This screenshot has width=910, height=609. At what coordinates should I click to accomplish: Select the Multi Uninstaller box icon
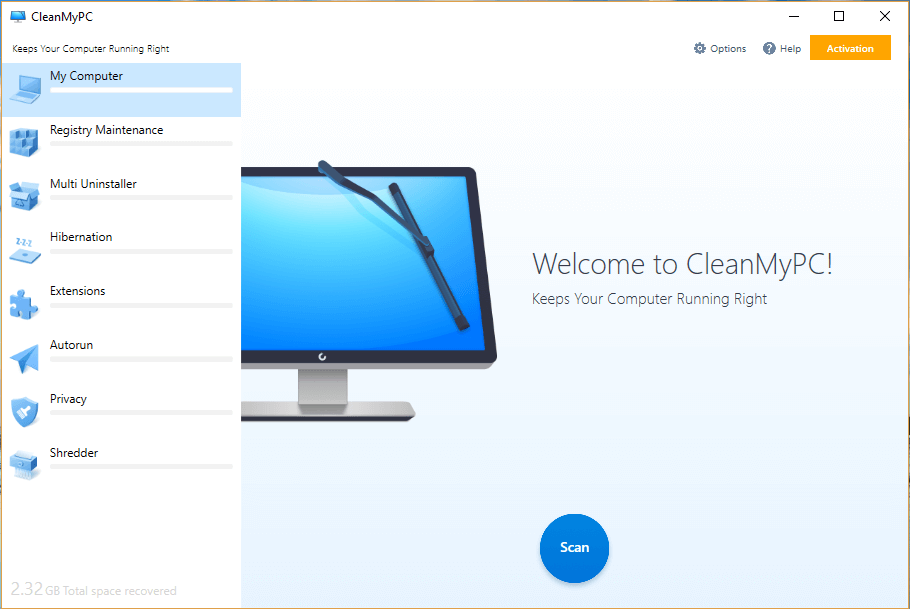(x=24, y=196)
